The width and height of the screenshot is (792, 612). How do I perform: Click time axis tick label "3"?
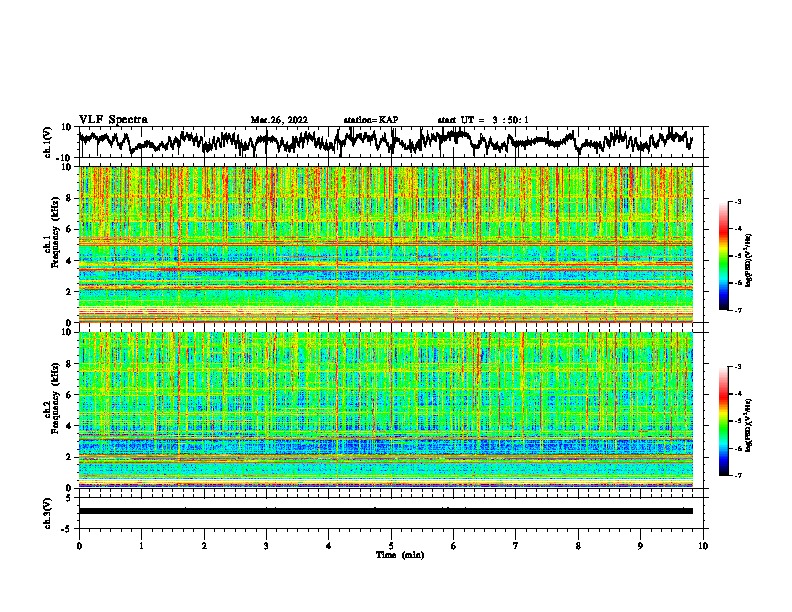[x=266, y=545]
